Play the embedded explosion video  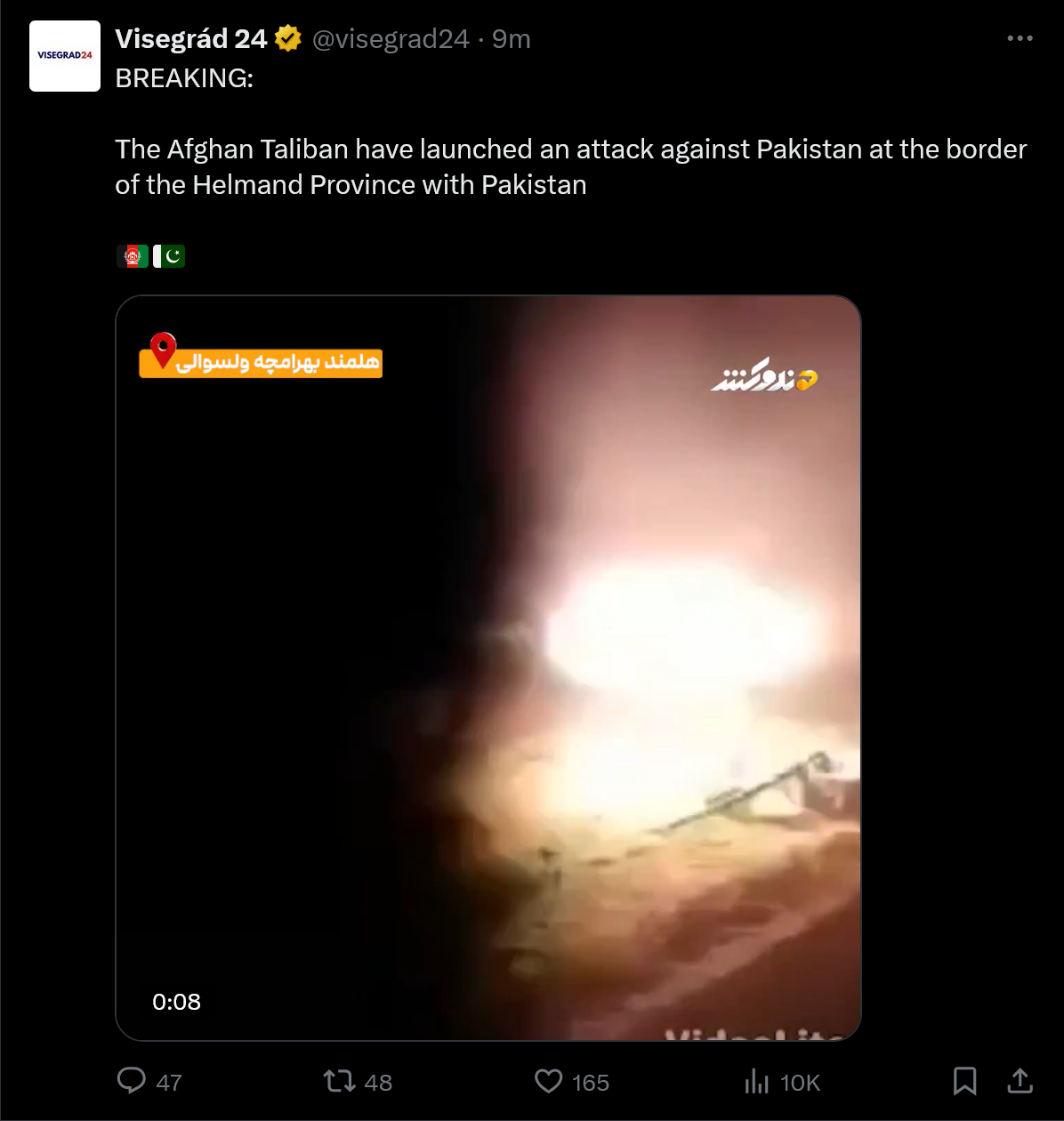point(488,668)
